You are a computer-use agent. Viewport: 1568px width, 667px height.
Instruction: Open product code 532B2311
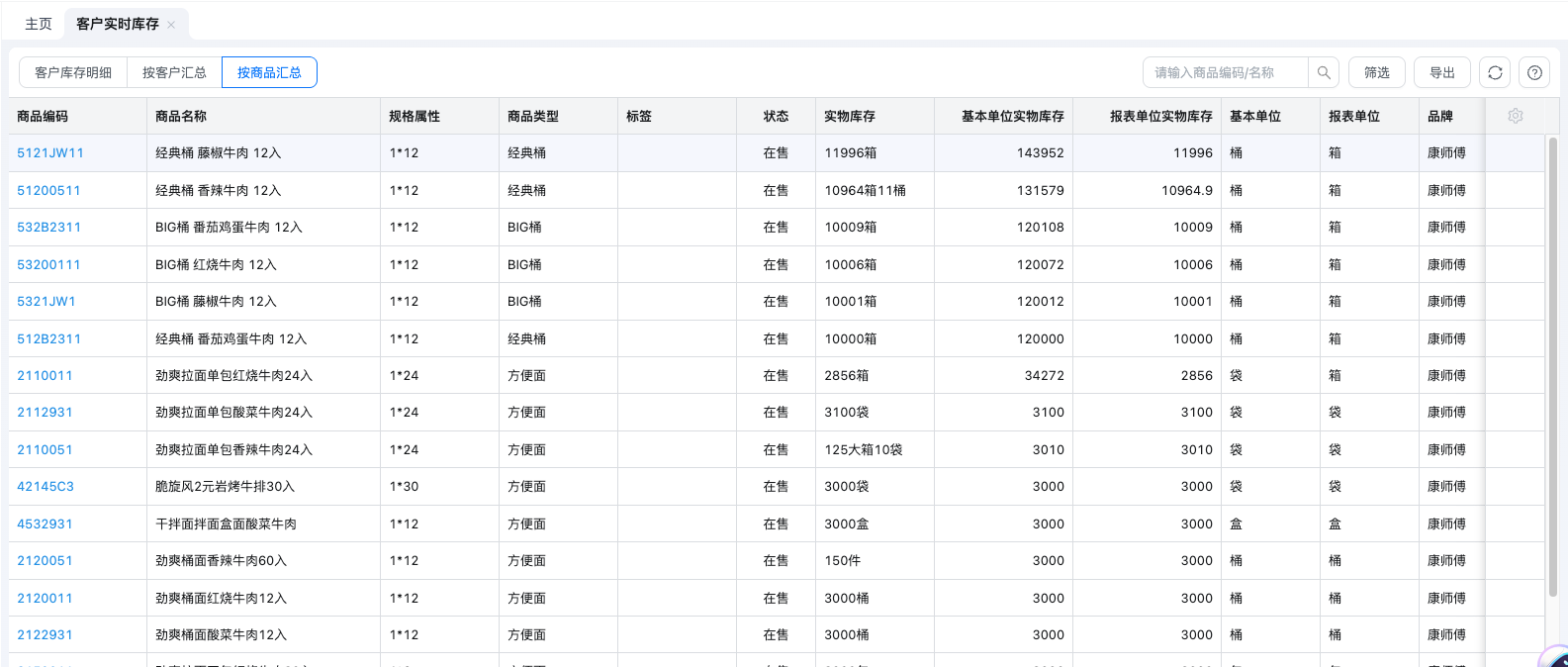coord(48,228)
